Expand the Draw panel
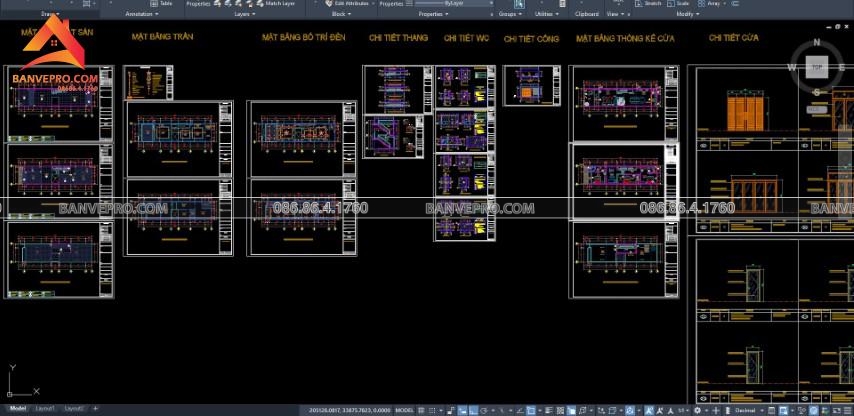This screenshot has width=854, height=416. 51,14
